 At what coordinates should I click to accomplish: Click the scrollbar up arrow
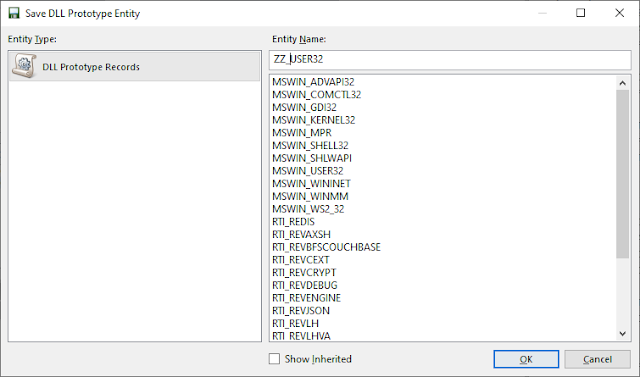(x=622, y=83)
